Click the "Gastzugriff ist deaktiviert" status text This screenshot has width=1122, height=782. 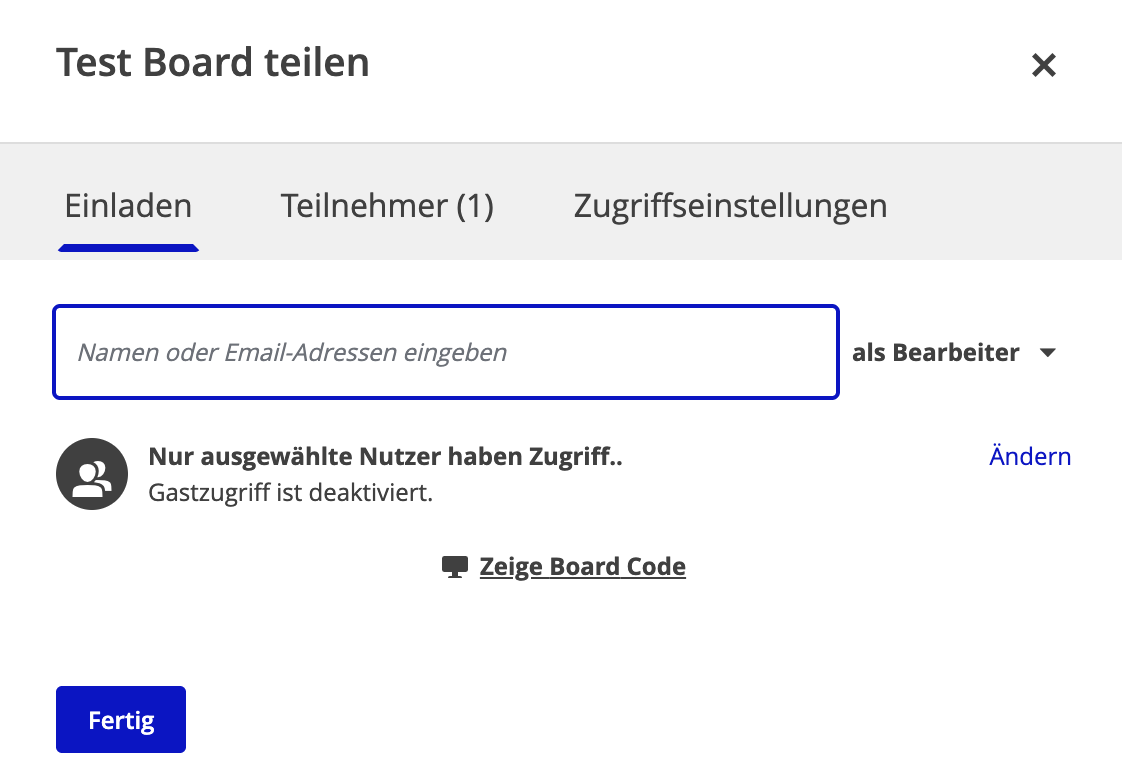pos(290,493)
